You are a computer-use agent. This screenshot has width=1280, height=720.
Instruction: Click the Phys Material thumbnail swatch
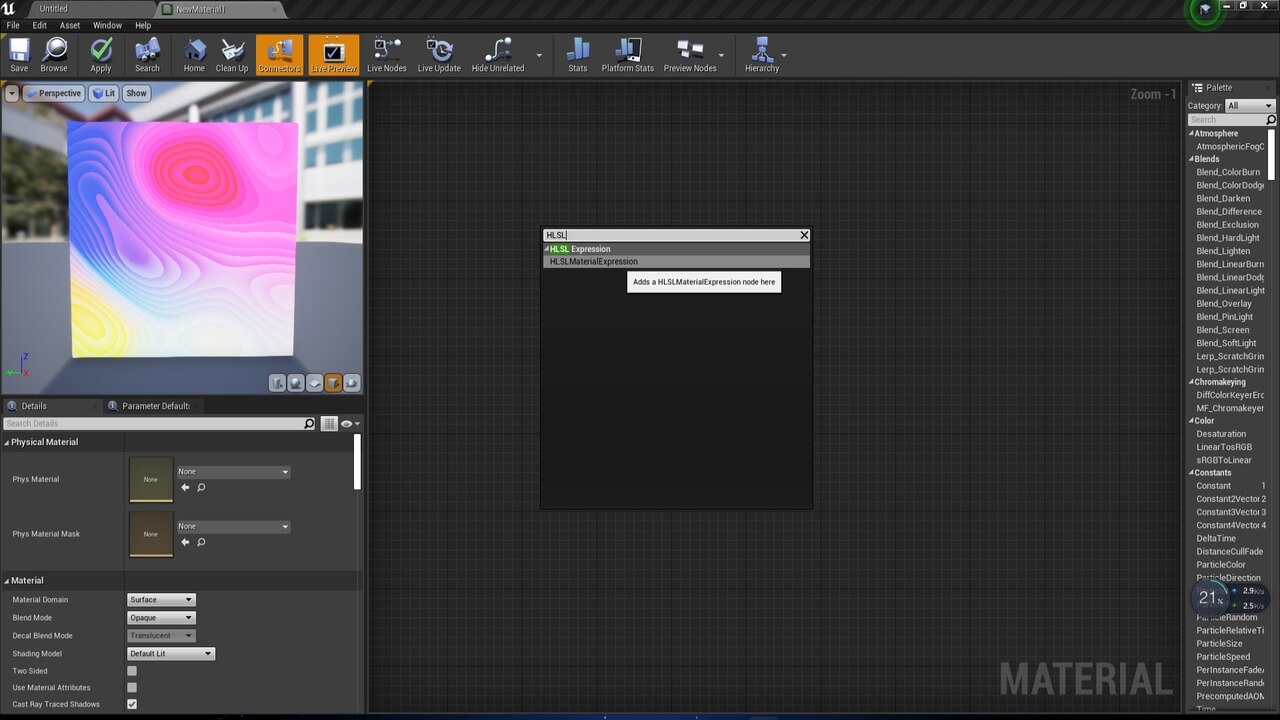151,480
